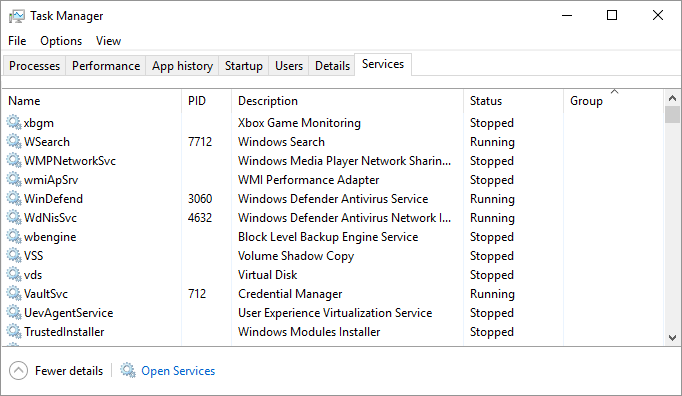
Task: Select the VSS service name
Action: pyautogui.click(x=33, y=256)
